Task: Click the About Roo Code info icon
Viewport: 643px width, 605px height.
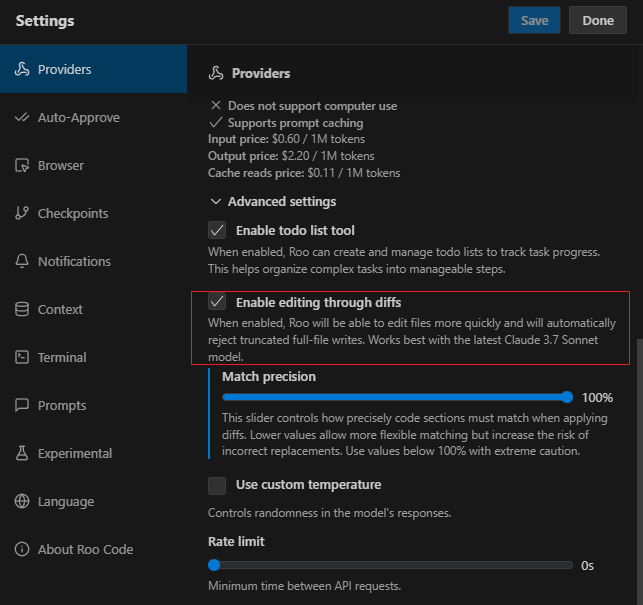Action: [x=22, y=549]
